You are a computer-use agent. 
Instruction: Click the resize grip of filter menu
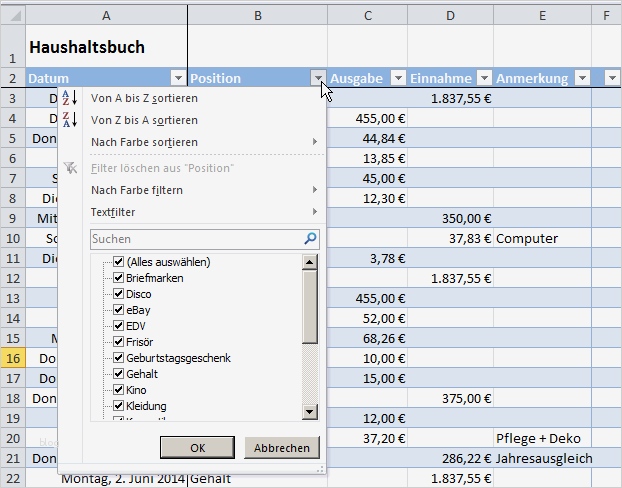pyautogui.click(x=320, y=469)
